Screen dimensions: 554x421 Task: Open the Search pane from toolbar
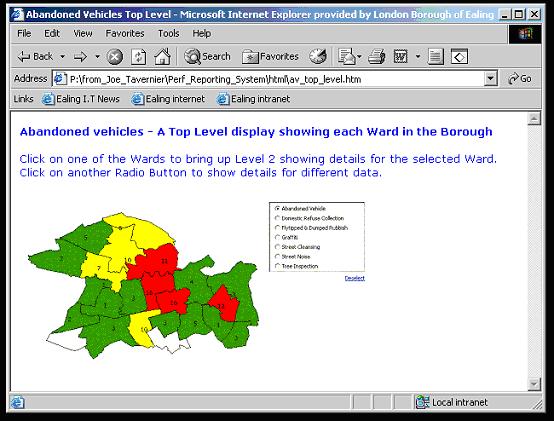[x=207, y=57]
